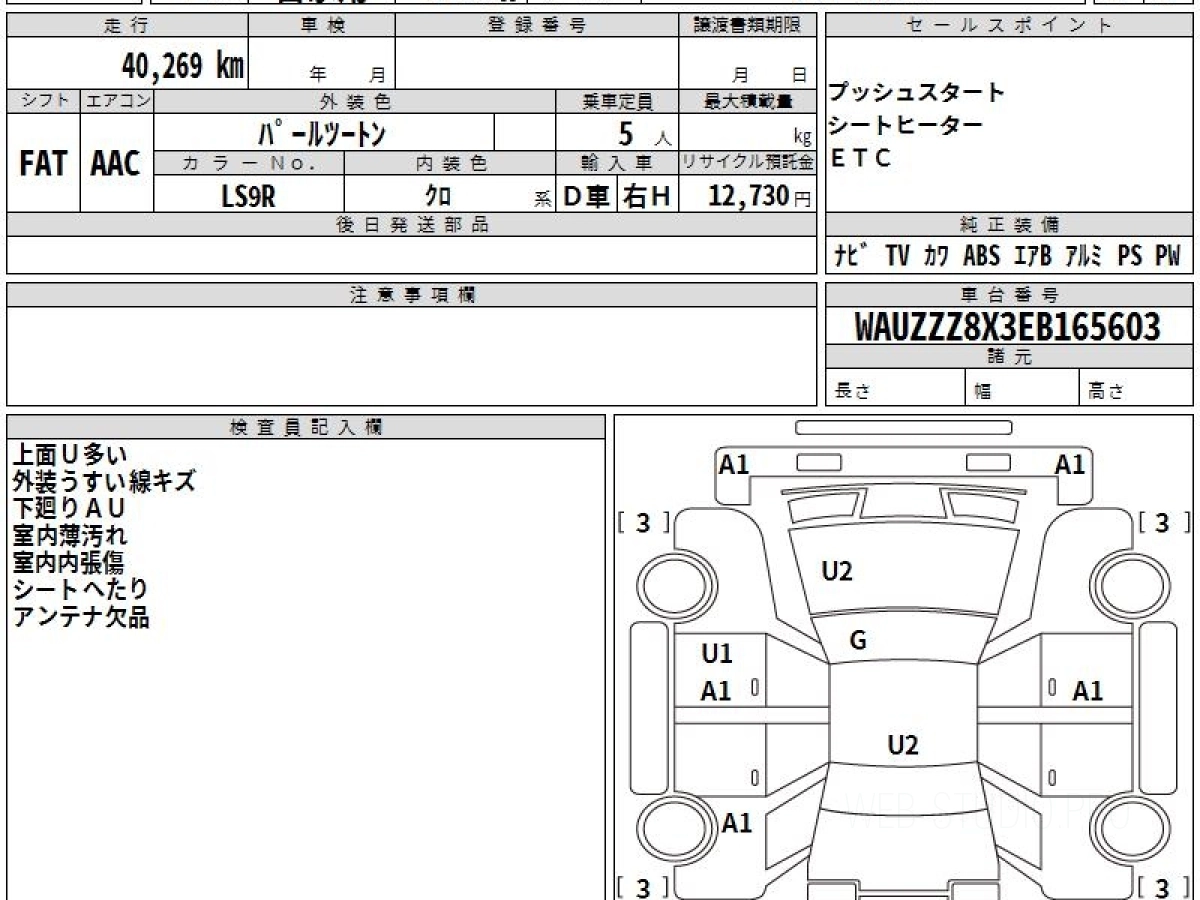Select the ETC sales point line
This screenshot has width=1200, height=900.
tap(859, 158)
